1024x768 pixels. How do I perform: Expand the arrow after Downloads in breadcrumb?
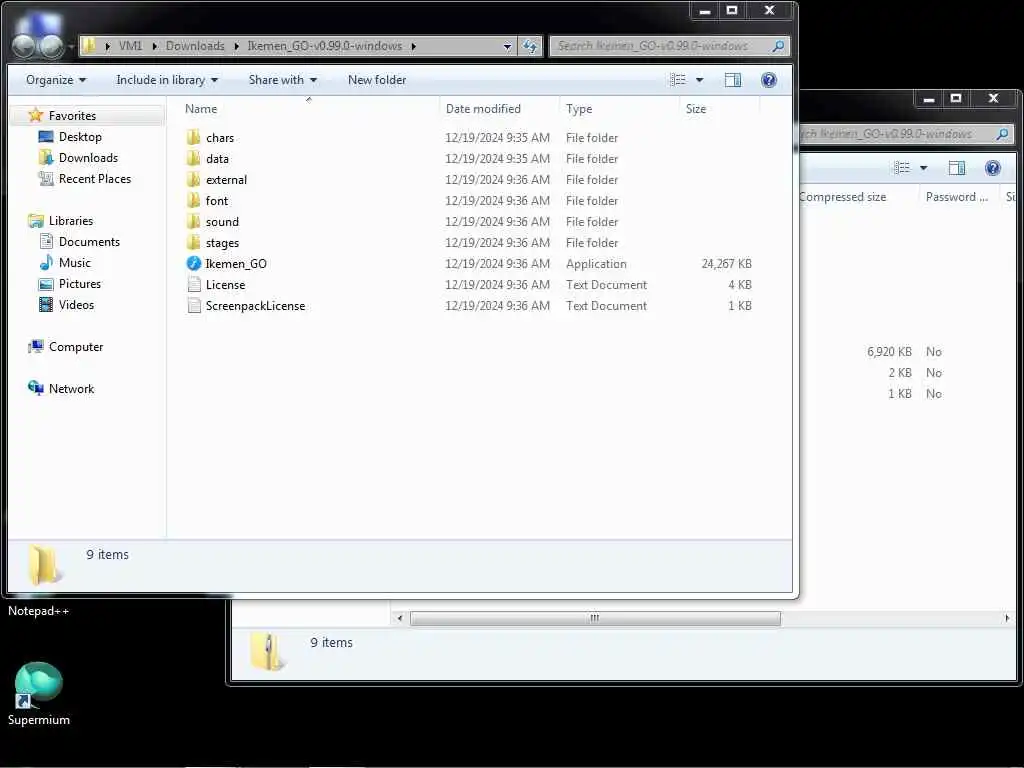point(236,46)
